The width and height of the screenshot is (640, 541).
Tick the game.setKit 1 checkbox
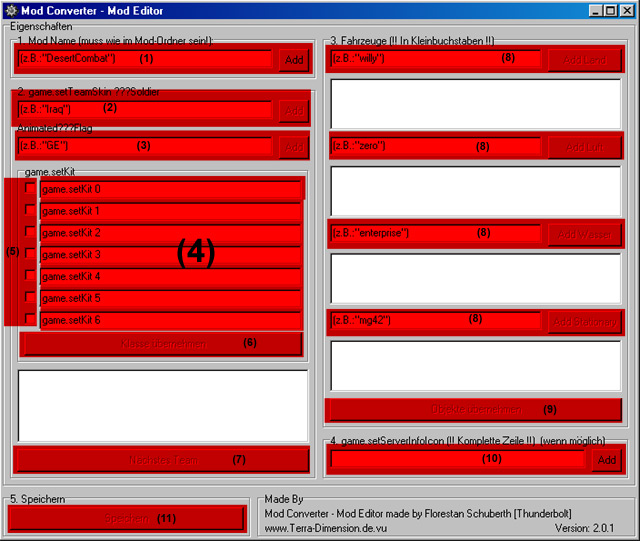[29, 211]
